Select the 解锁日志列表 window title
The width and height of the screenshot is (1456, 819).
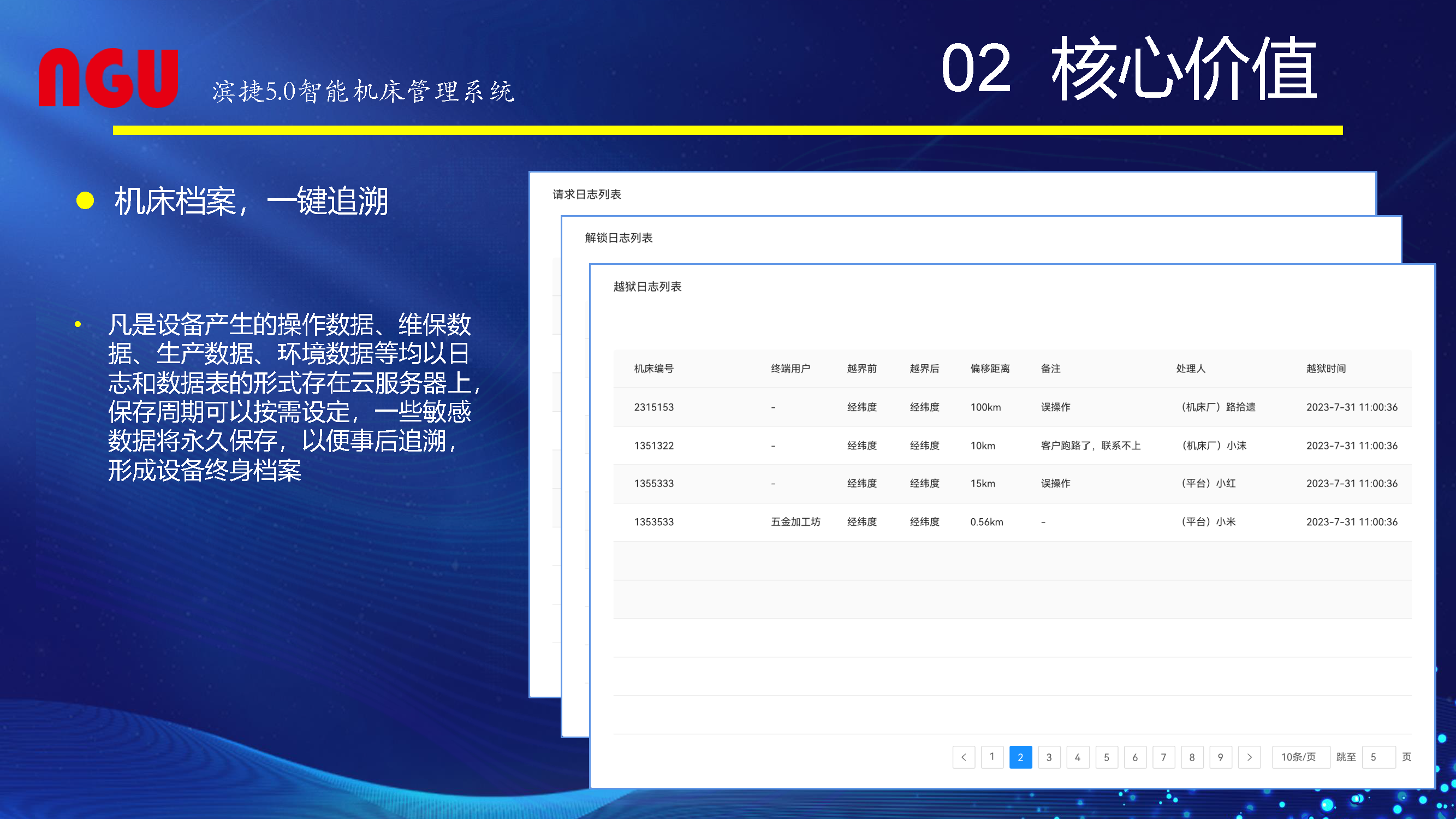619,238
